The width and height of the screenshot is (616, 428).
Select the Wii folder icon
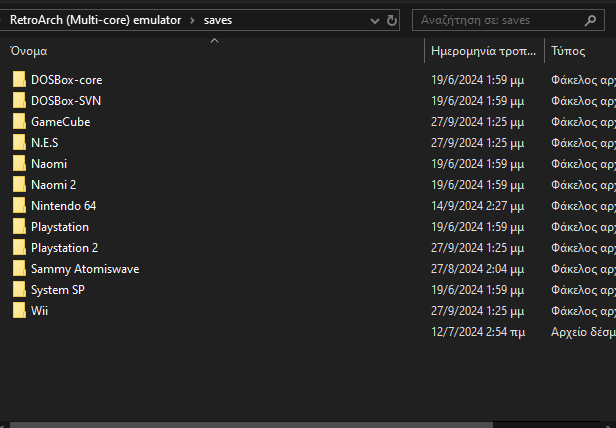point(19,310)
